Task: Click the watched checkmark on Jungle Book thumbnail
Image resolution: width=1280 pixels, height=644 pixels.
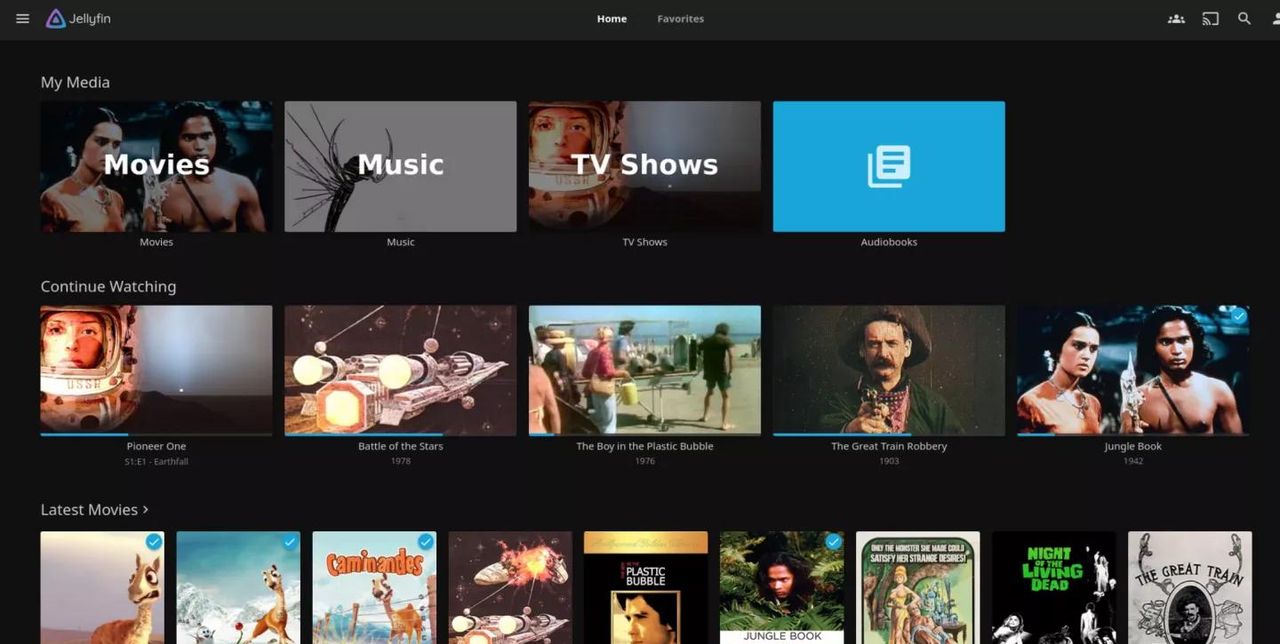Action: click(x=1239, y=316)
